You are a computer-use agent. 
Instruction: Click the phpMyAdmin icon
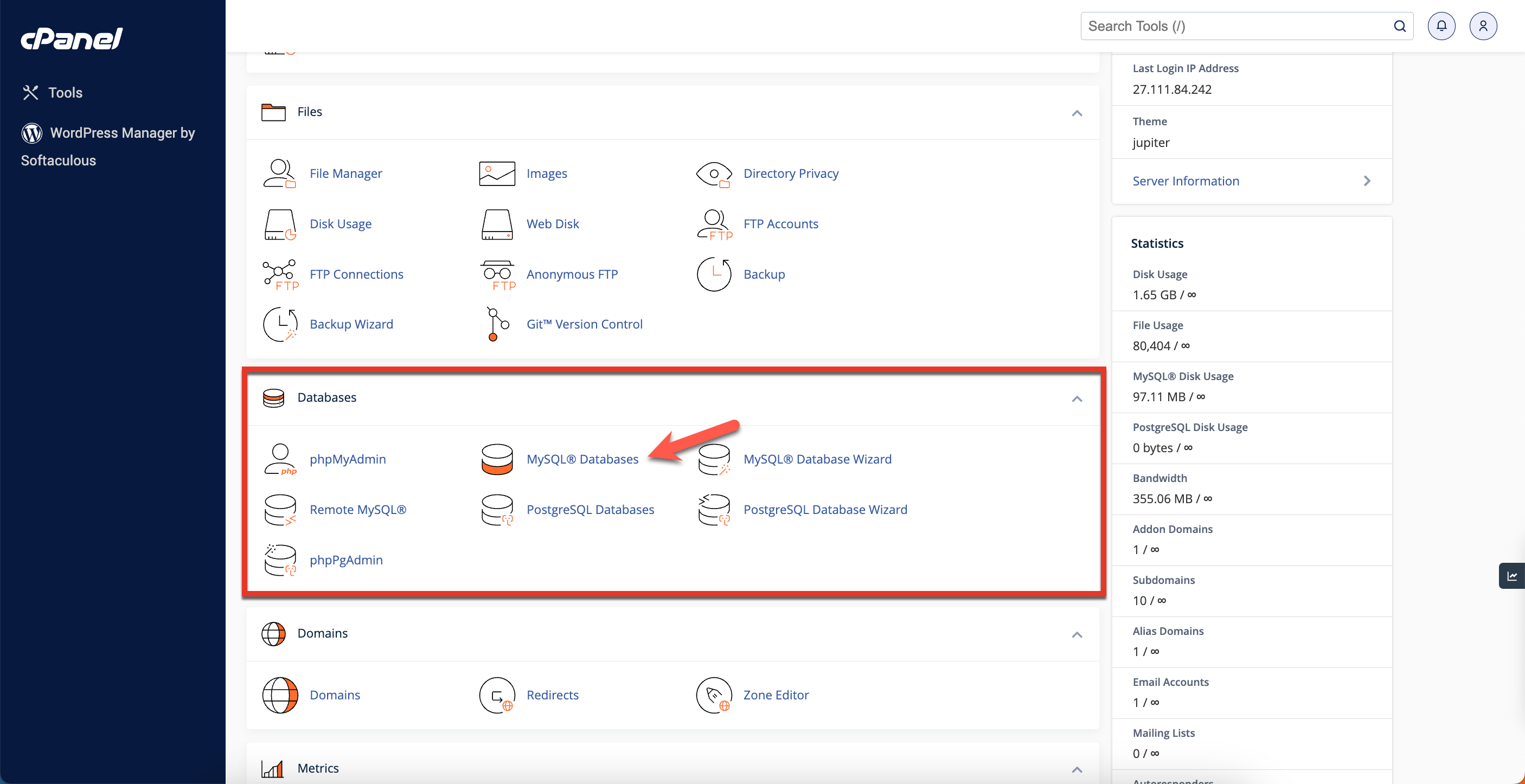tap(279, 459)
